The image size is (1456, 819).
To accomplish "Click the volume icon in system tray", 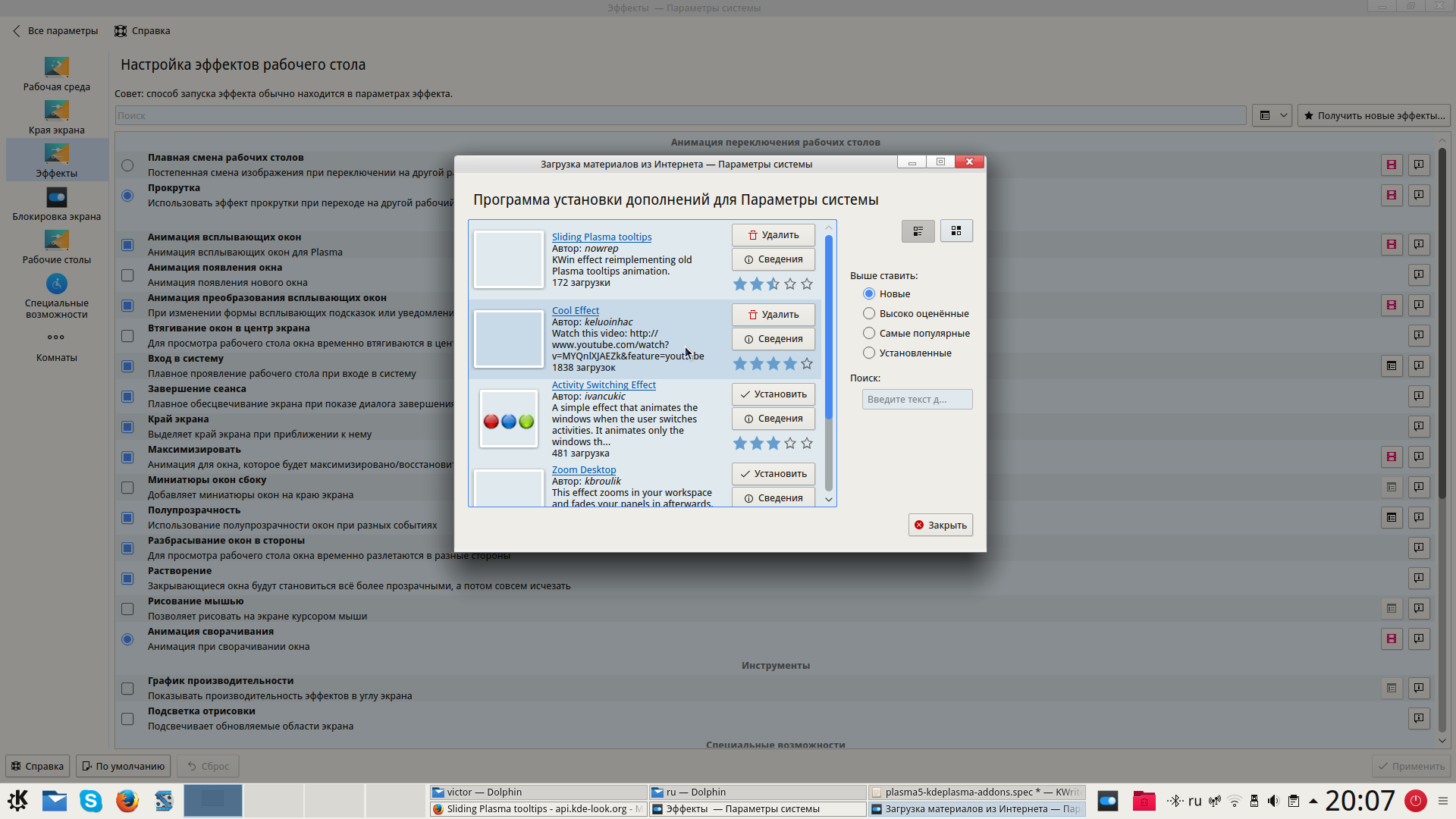I will pyautogui.click(x=1273, y=801).
